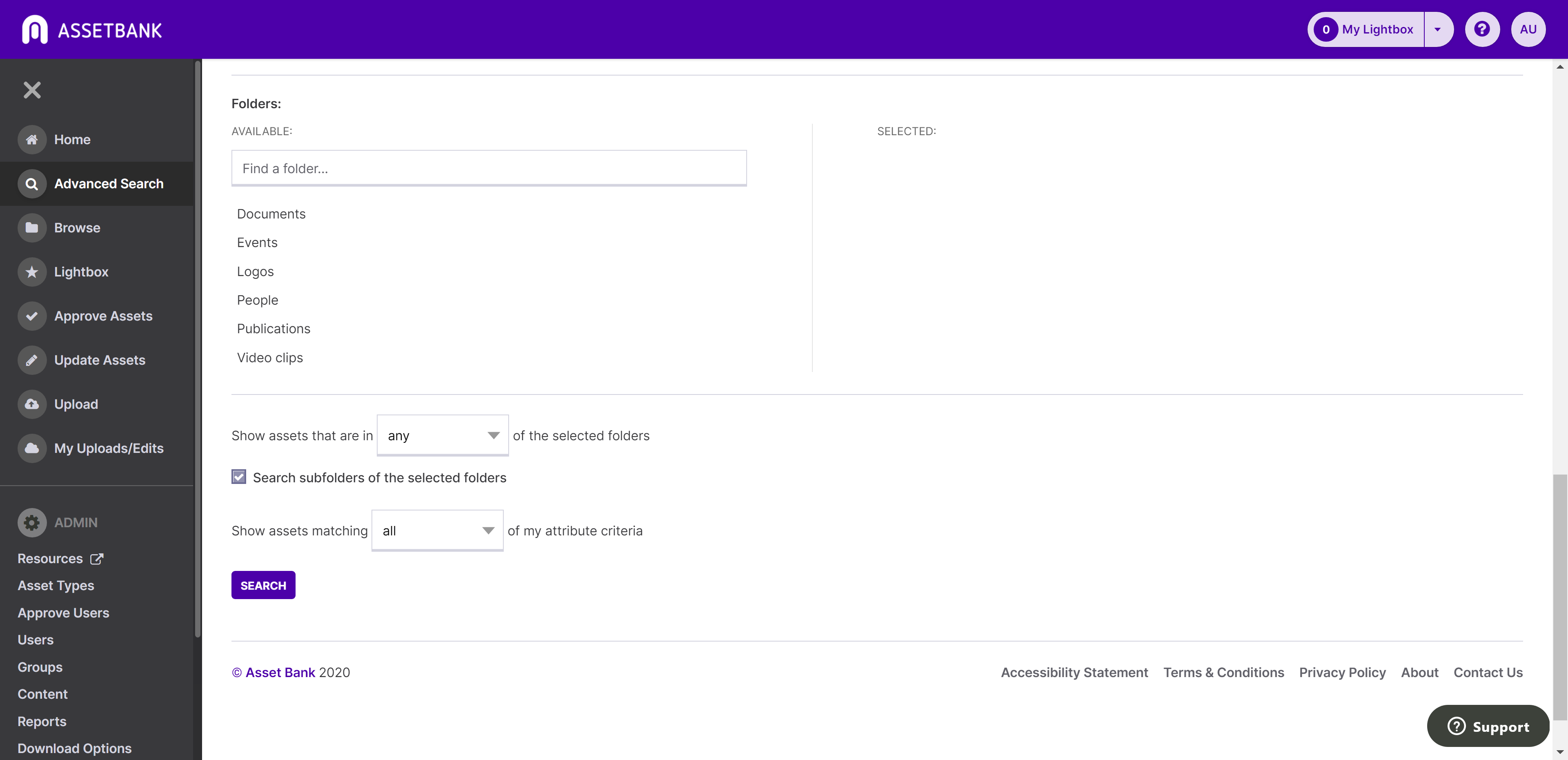The image size is (1568, 760).
Task: Open Download Options admin page
Action: coord(74,749)
